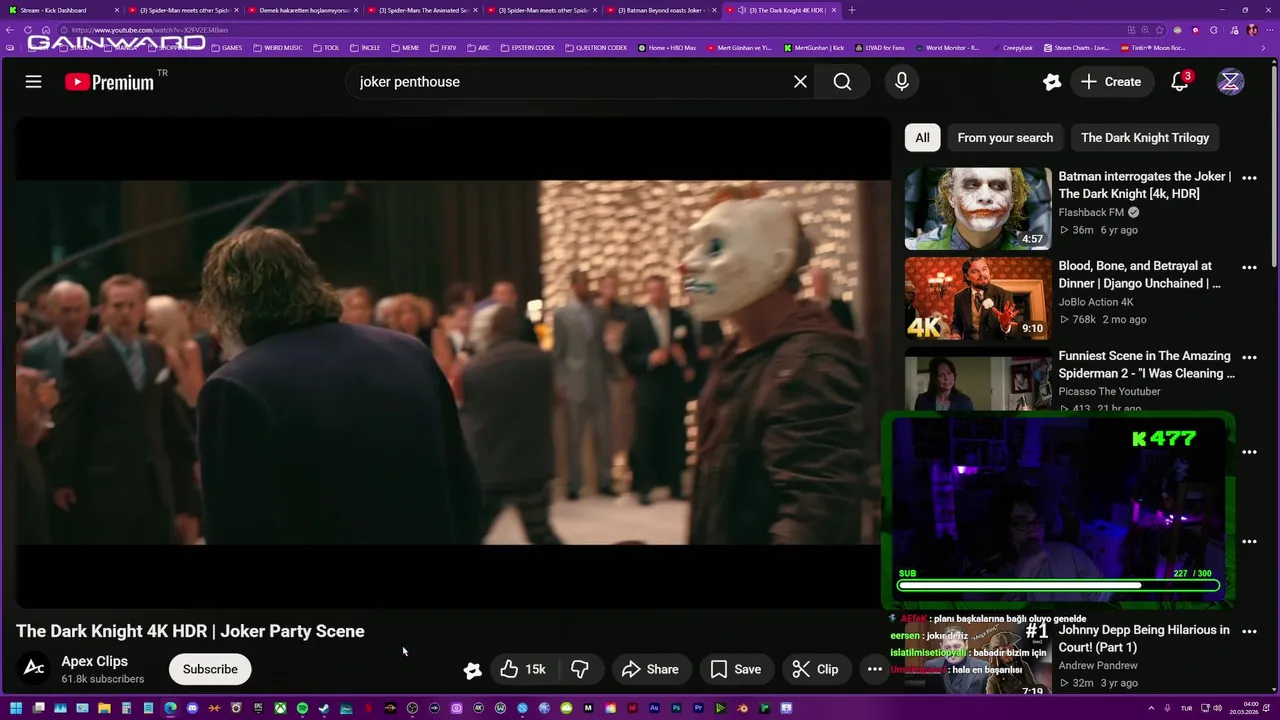Open Johnny Depp Being Hilarious video title
This screenshot has height=720, width=1280.
pyautogui.click(x=1144, y=638)
